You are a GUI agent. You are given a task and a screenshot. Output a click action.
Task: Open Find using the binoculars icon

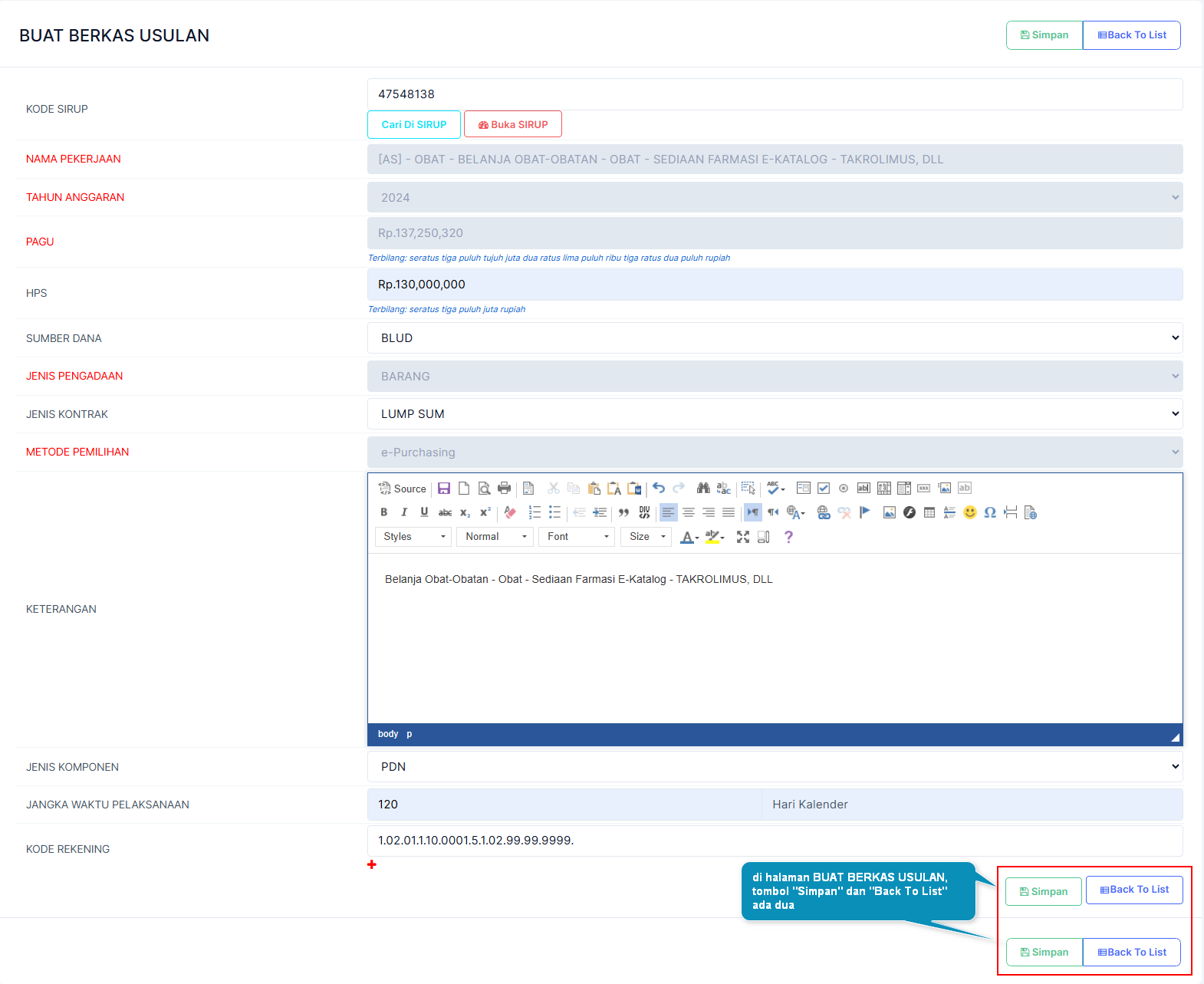pos(703,489)
